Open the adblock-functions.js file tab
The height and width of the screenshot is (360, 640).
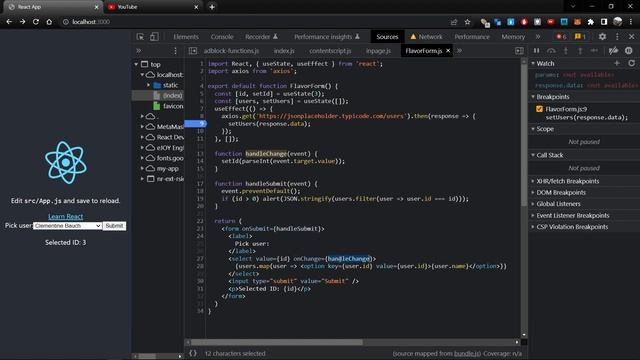(231, 51)
